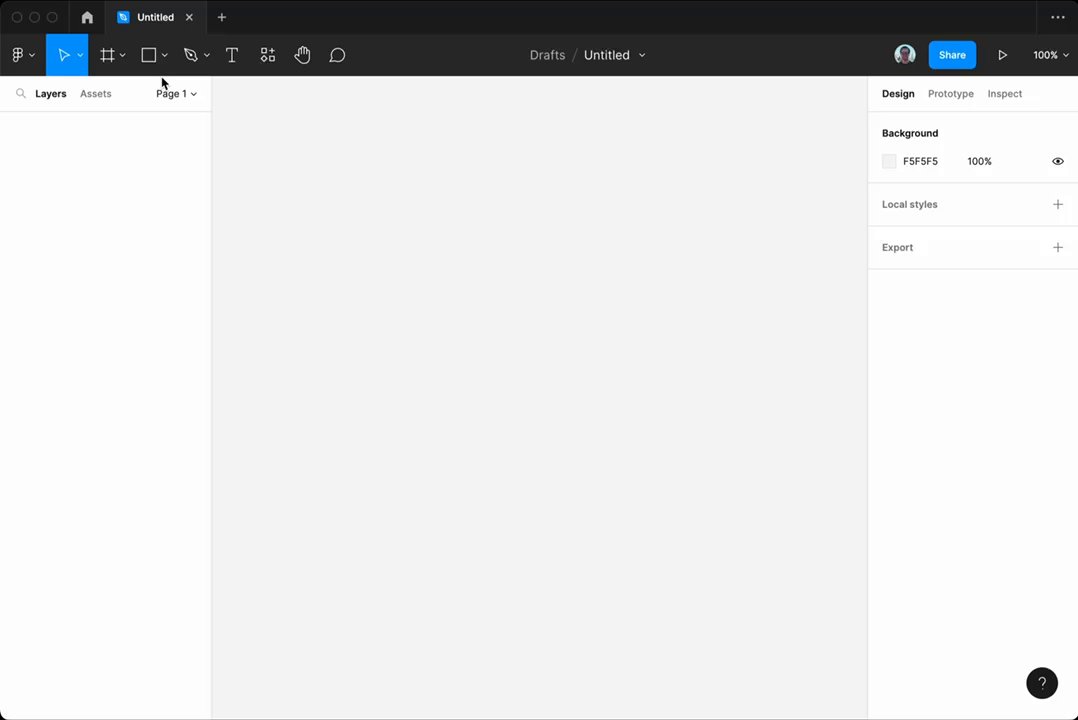Viewport: 1078px width, 720px height.
Task: Select the Comment tool
Action: tap(337, 55)
